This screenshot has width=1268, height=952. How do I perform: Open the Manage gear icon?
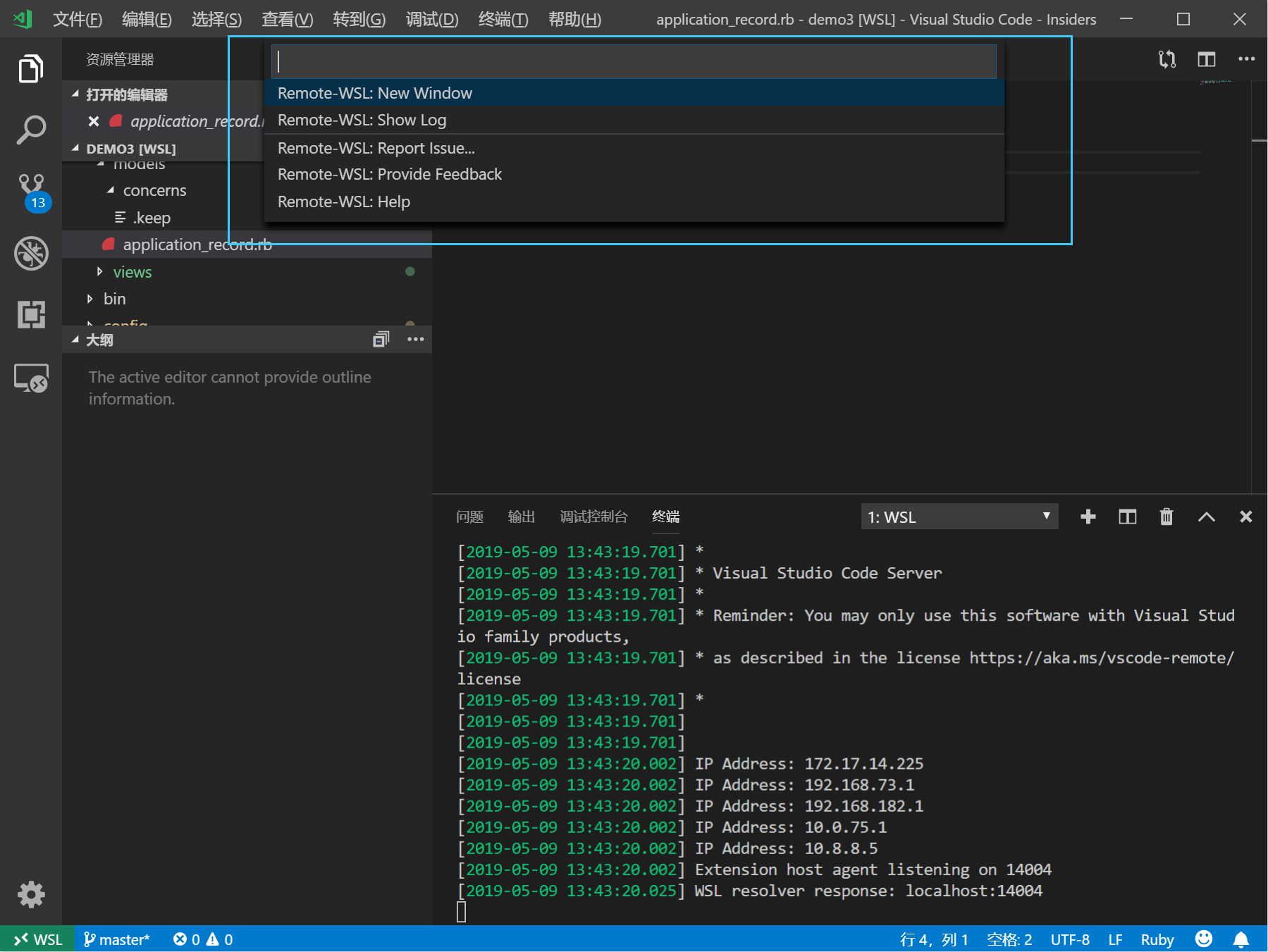click(31, 894)
